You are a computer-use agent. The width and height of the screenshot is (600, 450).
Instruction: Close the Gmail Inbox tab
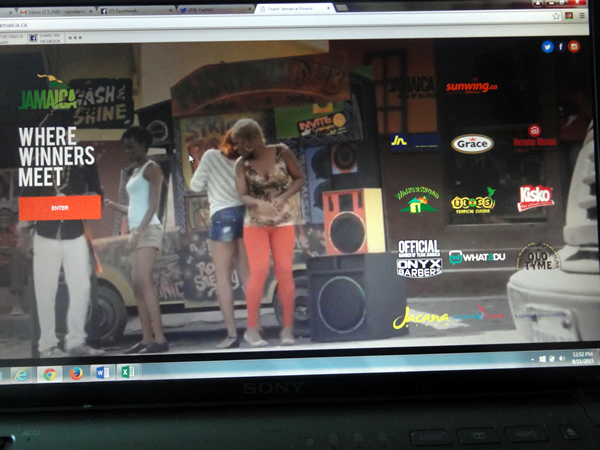pos(91,12)
